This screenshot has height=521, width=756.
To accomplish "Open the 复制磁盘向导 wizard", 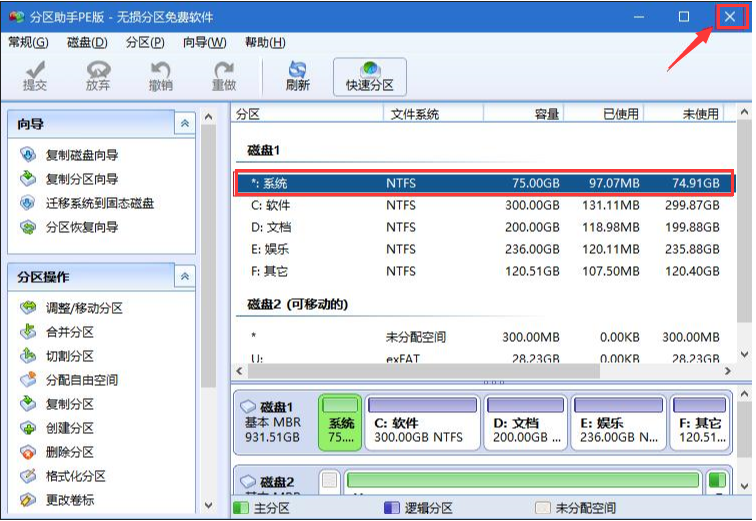I will 82,155.
